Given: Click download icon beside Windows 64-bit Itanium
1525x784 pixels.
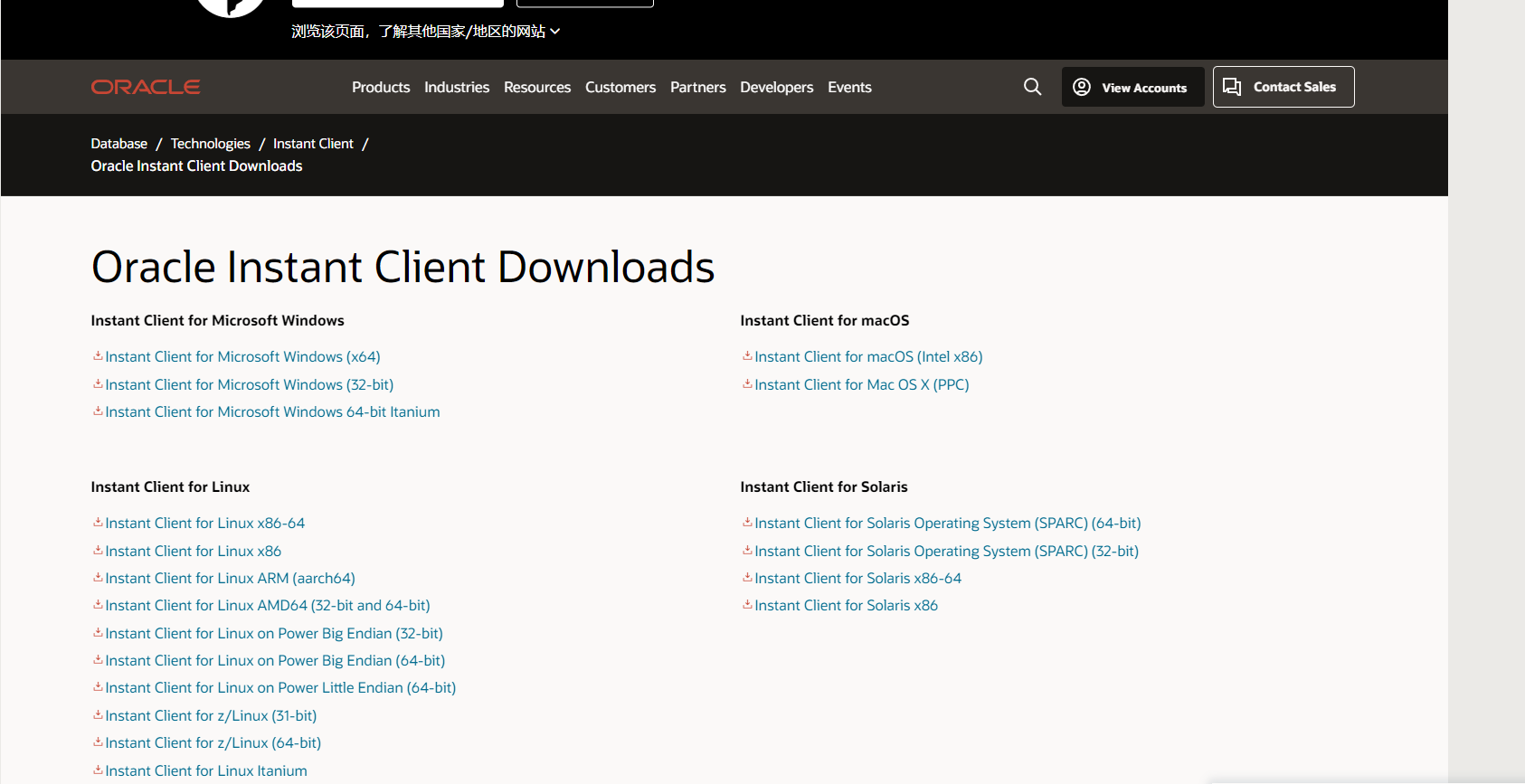Looking at the screenshot, I should pyautogui.click(x=98, y=411).
